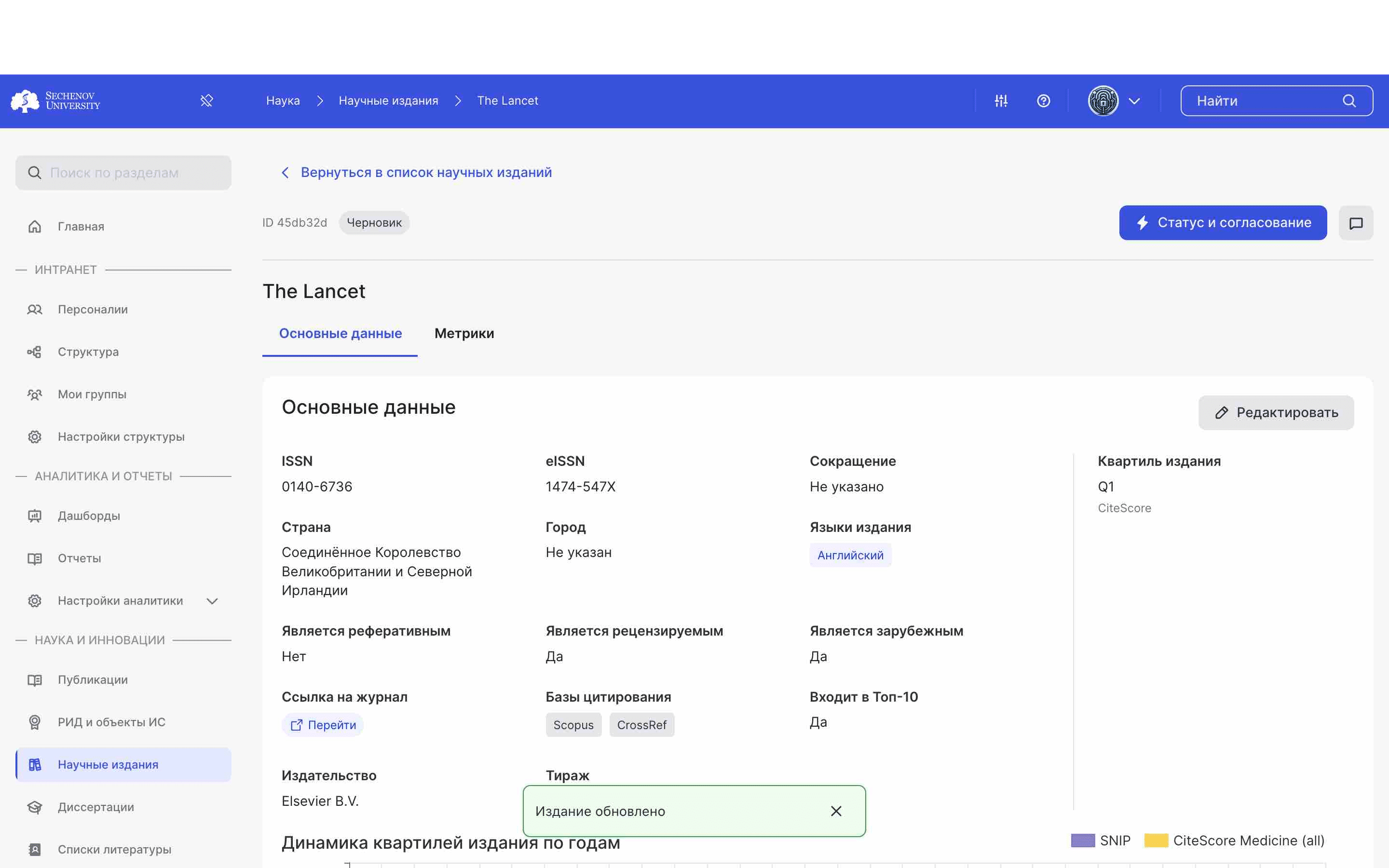Image resolution: width=1389 pixels, height=868 pixels.
Task: Click the eISSN value 1474-547X
Action: tap(581, 487)
